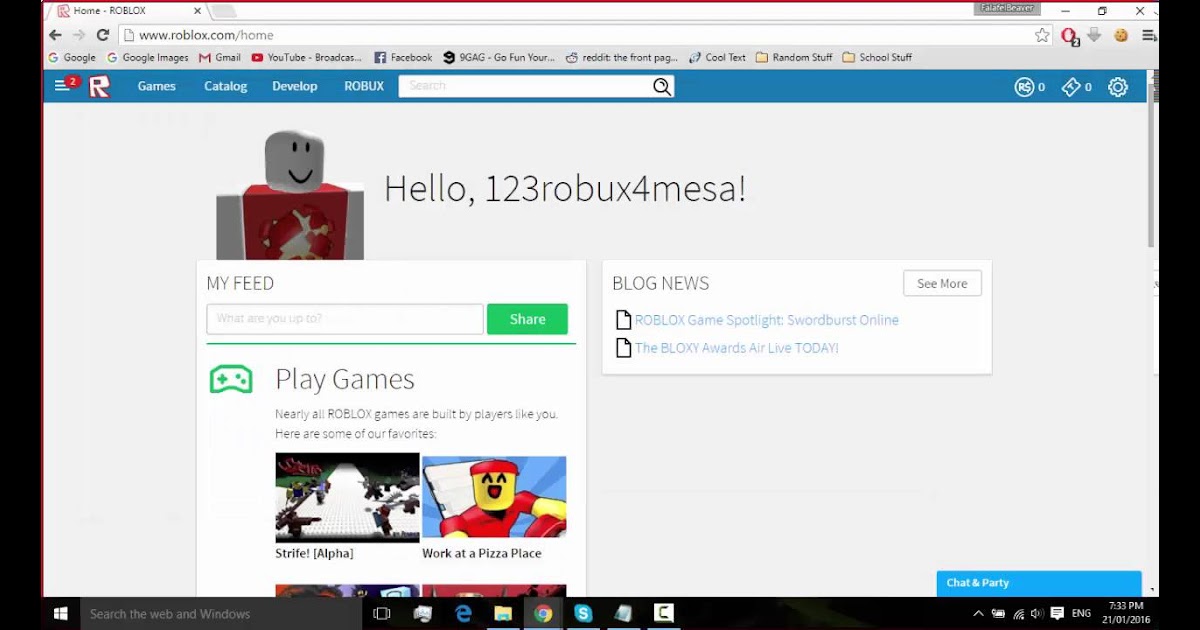Click the Swordburst Online document icon

[x=623, y=320]
